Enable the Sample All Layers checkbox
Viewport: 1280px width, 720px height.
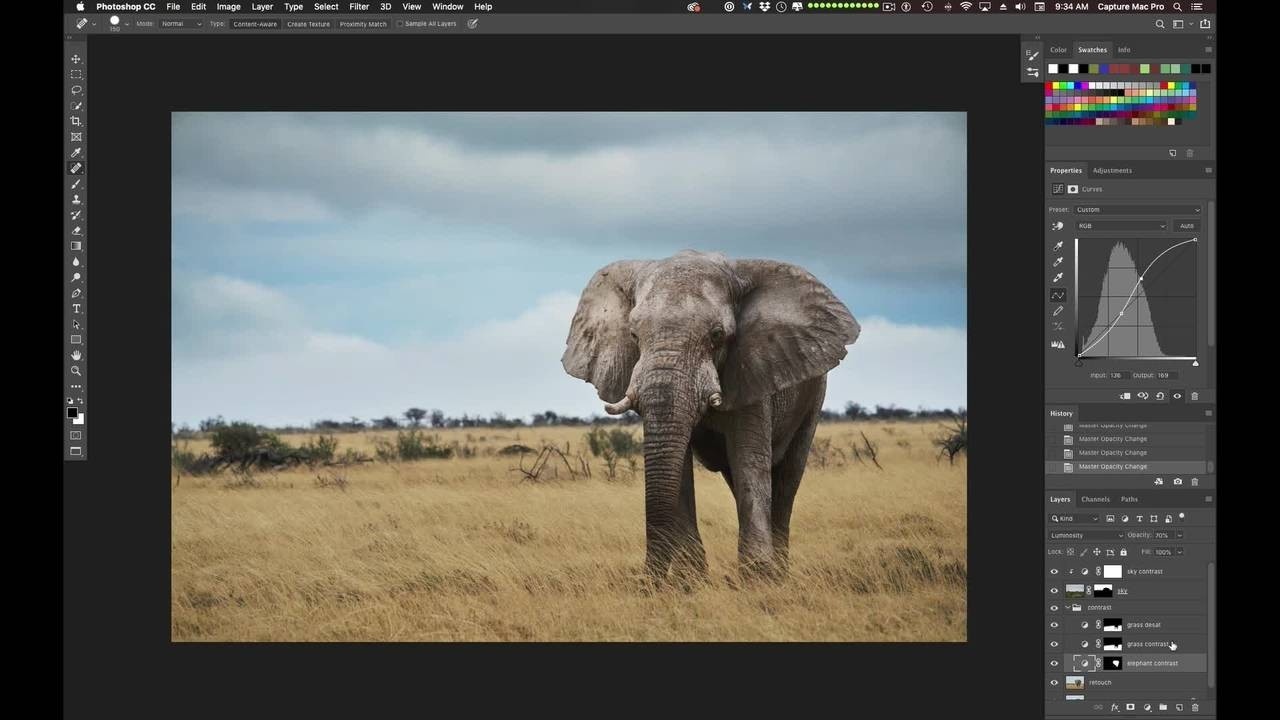point(400,24)
